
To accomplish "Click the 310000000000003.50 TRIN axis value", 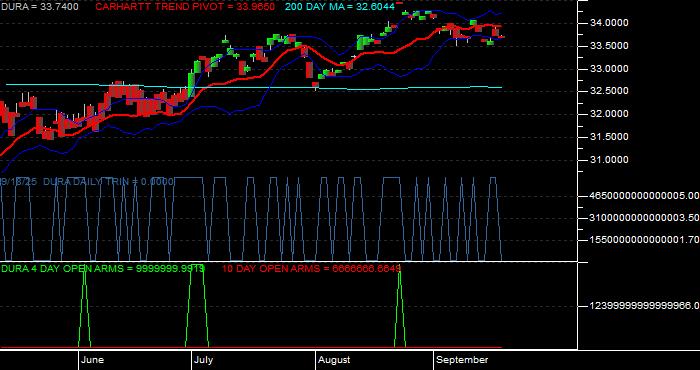I will pos(644,217).
